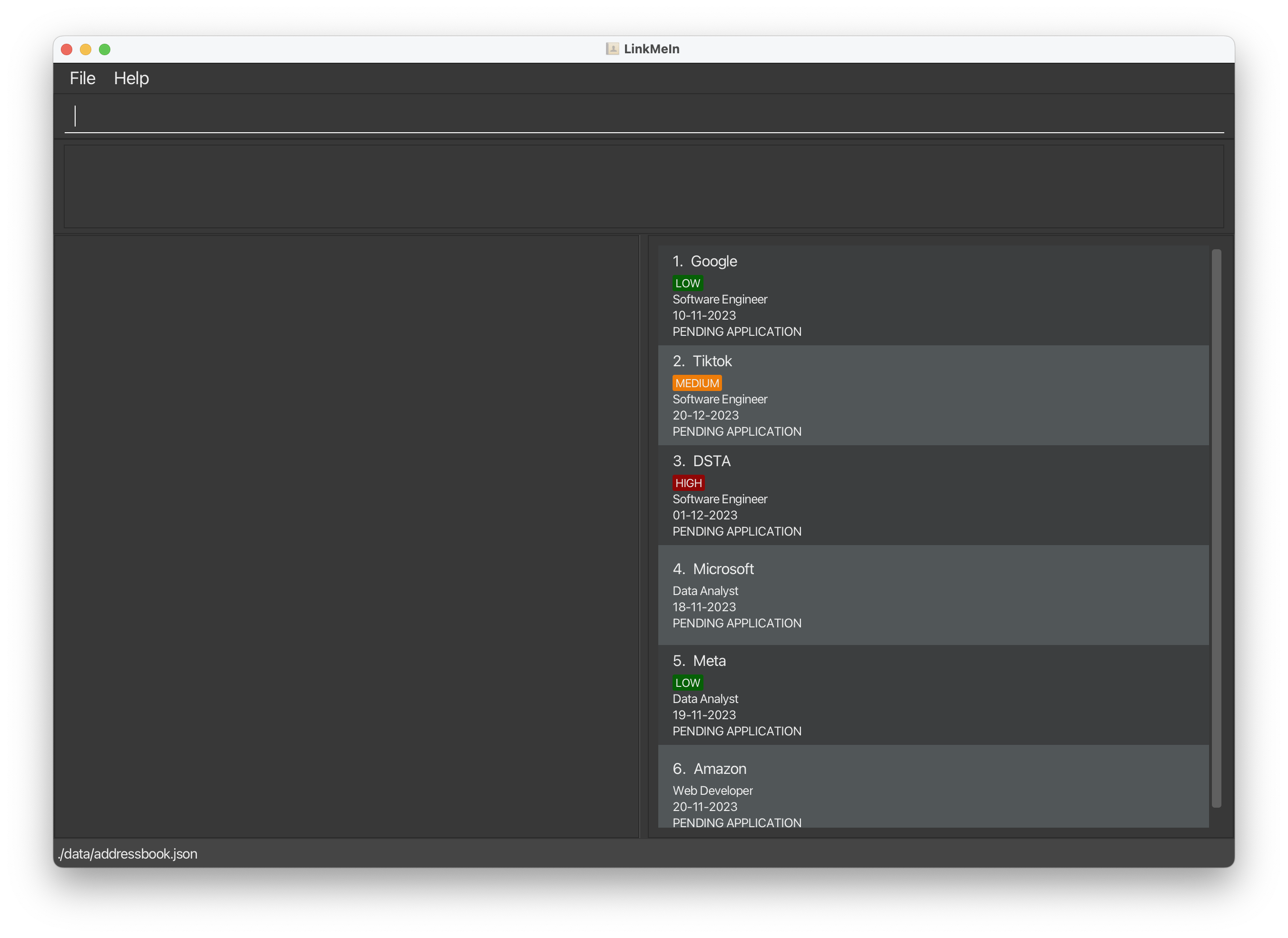Click the LOW tag on Google
The image size is (1288, 938).
tap(687, 283)
